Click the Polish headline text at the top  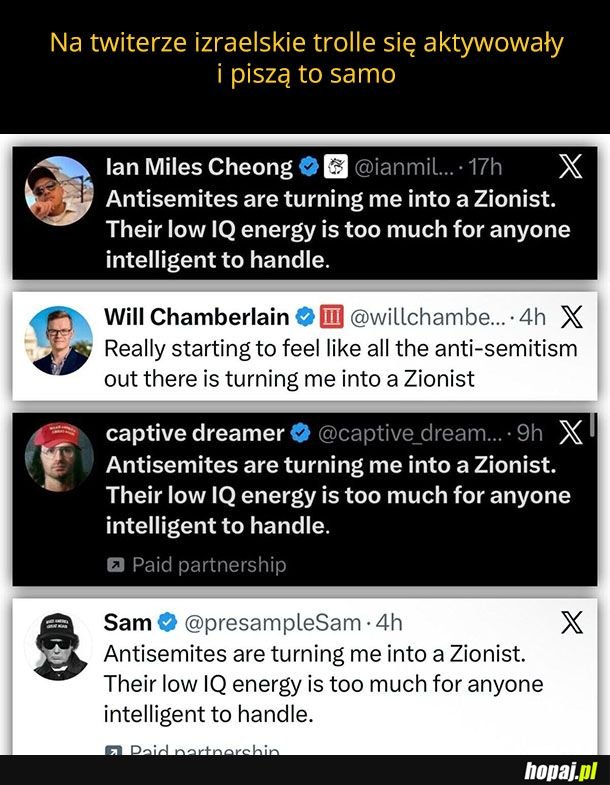coord(305,59)
